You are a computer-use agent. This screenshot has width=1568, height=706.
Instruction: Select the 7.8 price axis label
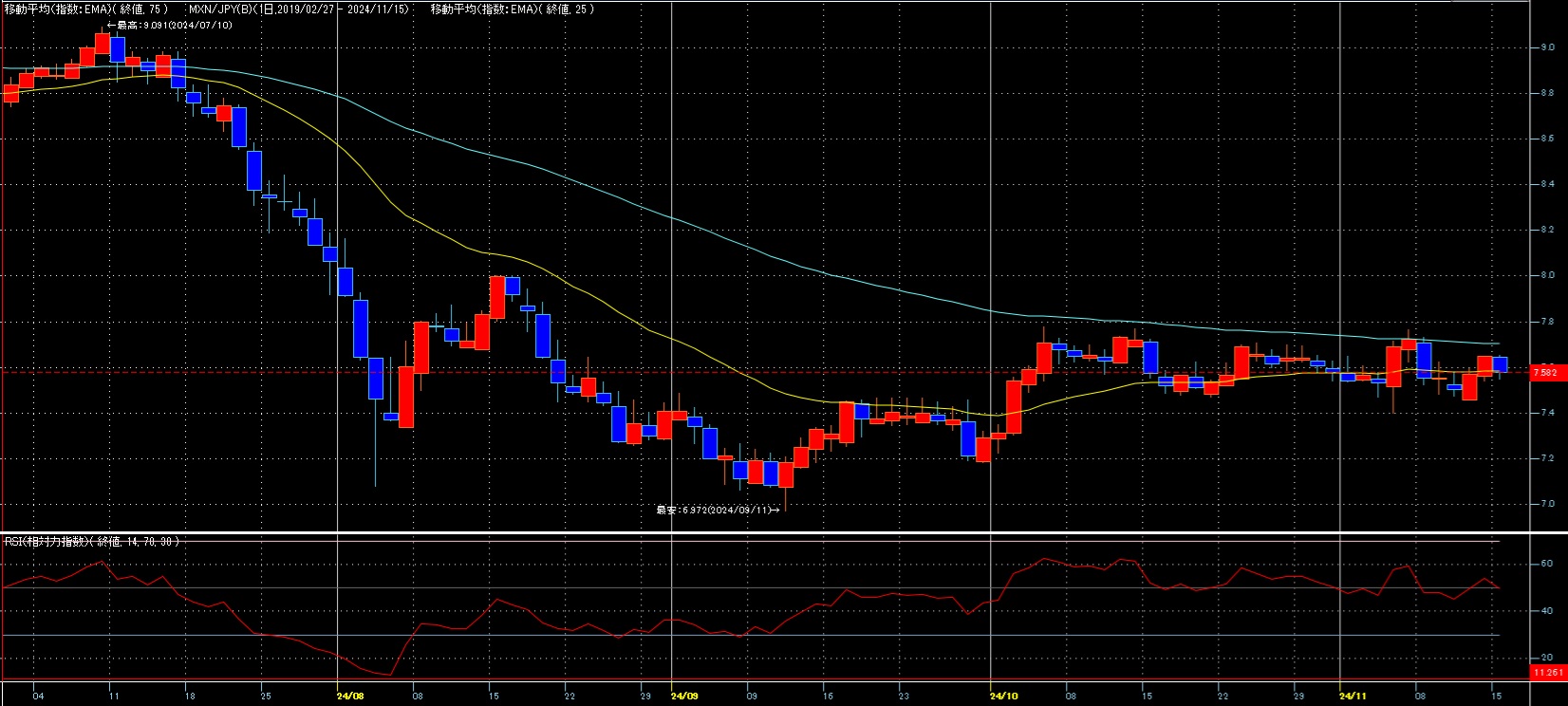(1547, 322)
